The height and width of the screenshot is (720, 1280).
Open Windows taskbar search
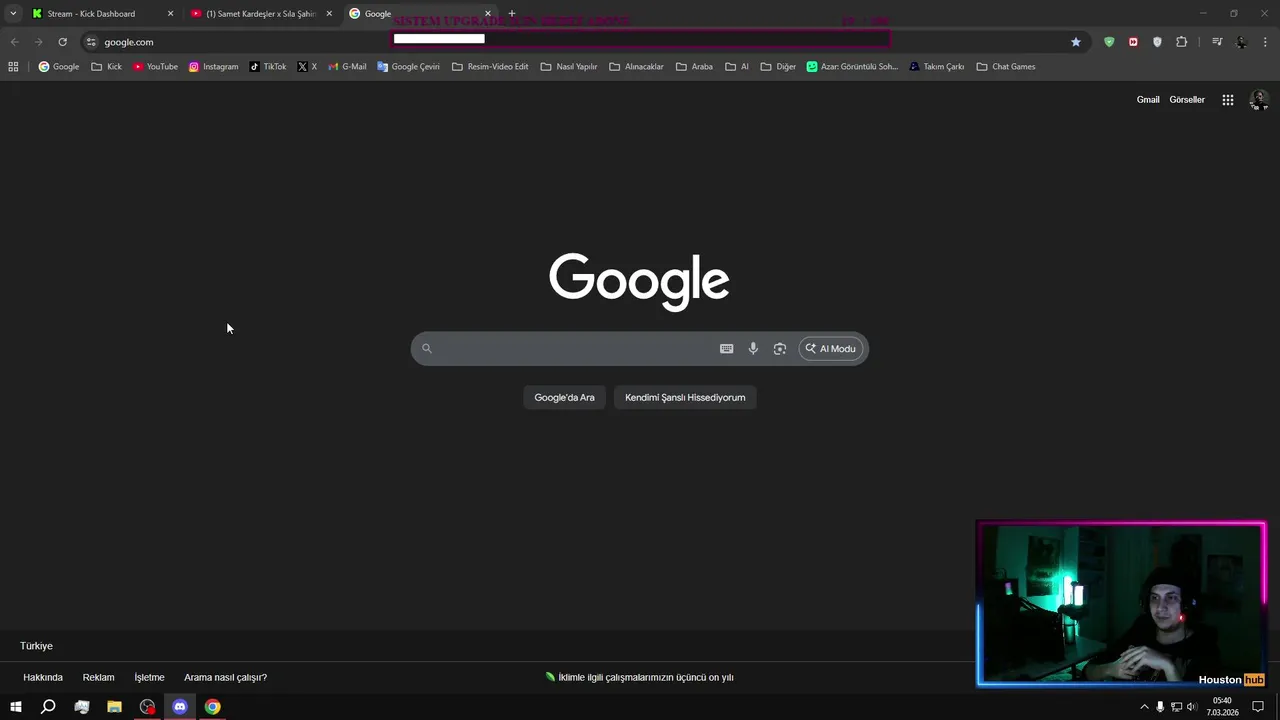48,707
